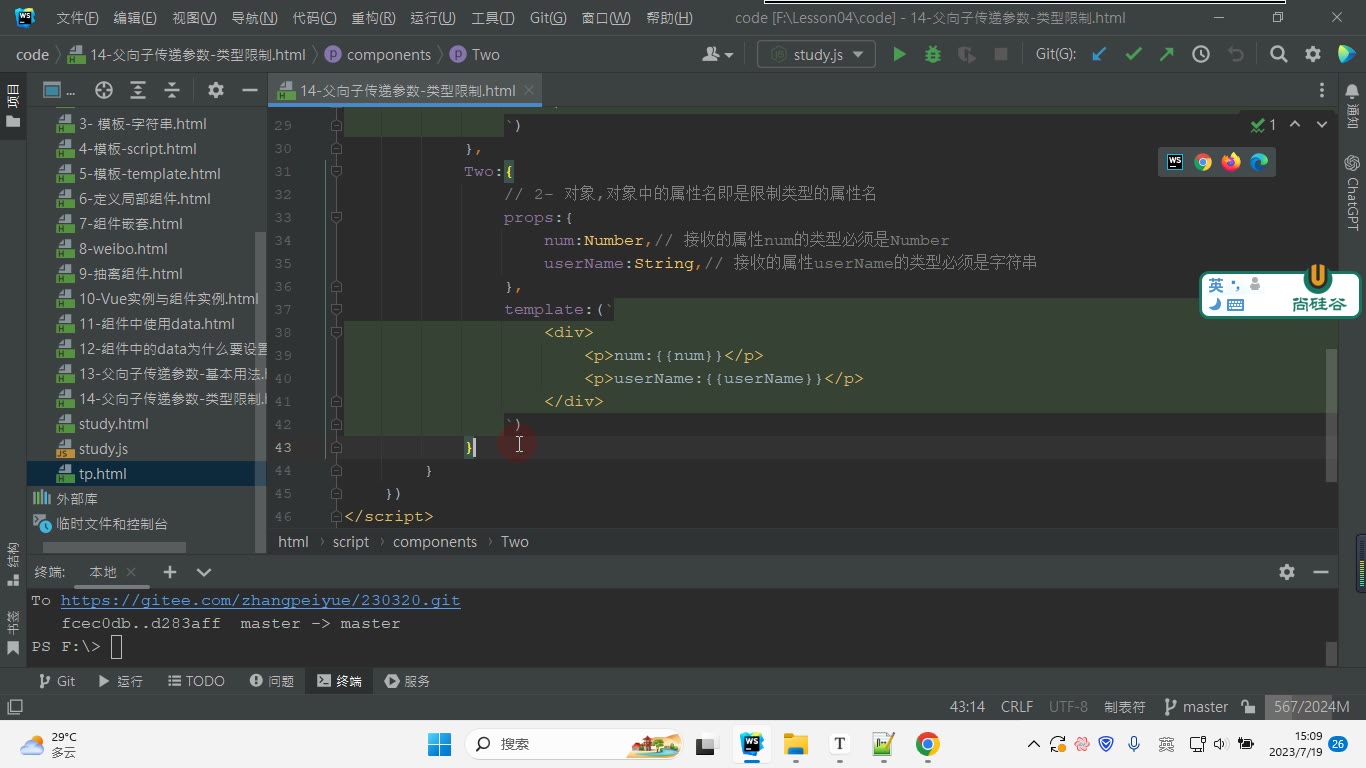Preview the page in Chrome browser icon

click(x=1203, y=162)
